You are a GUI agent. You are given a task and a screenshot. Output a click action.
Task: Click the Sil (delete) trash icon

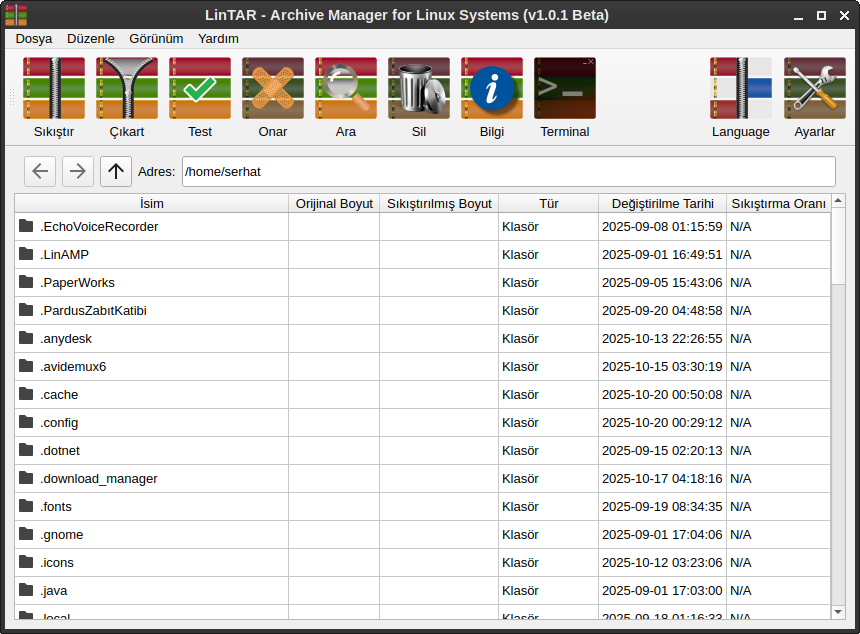[419, 89]
